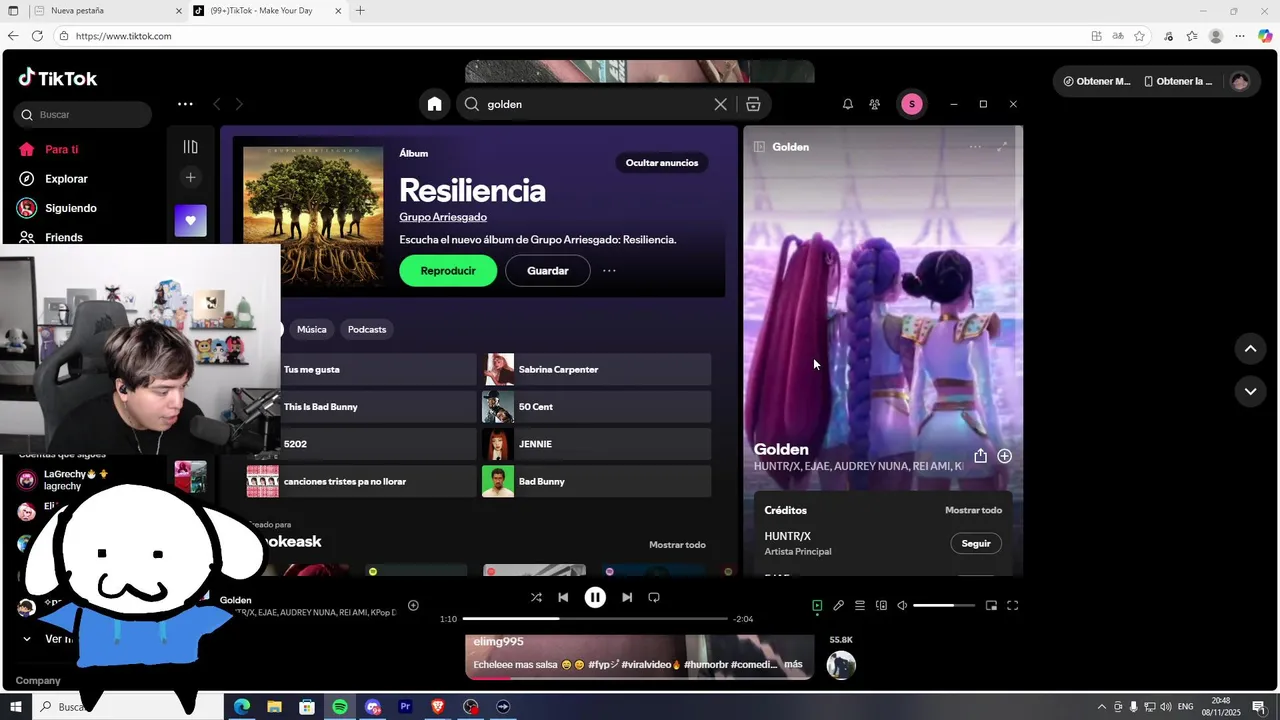This screenshot has height=720, width=1280.
Task: Open Grupo Arriesgado artist link
Action: pyautogui.click(x=443, y=217)
